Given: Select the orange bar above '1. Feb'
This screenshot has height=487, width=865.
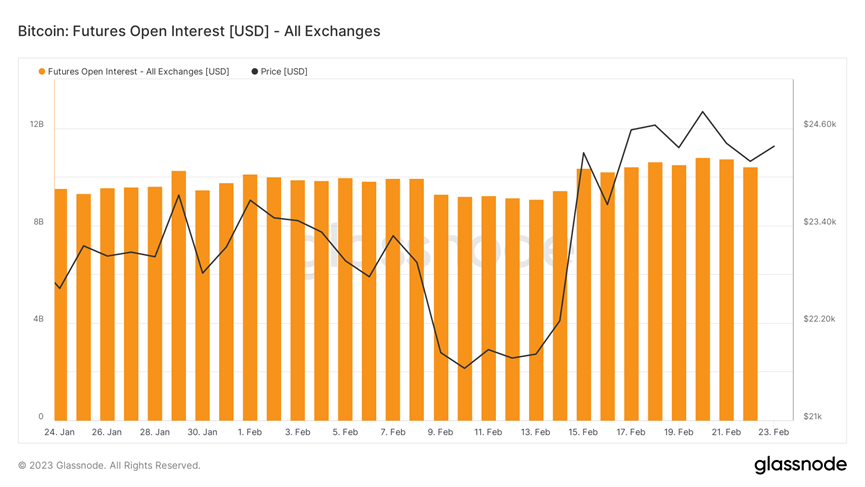Looking at the screenshot, I should tap(250, 298).
